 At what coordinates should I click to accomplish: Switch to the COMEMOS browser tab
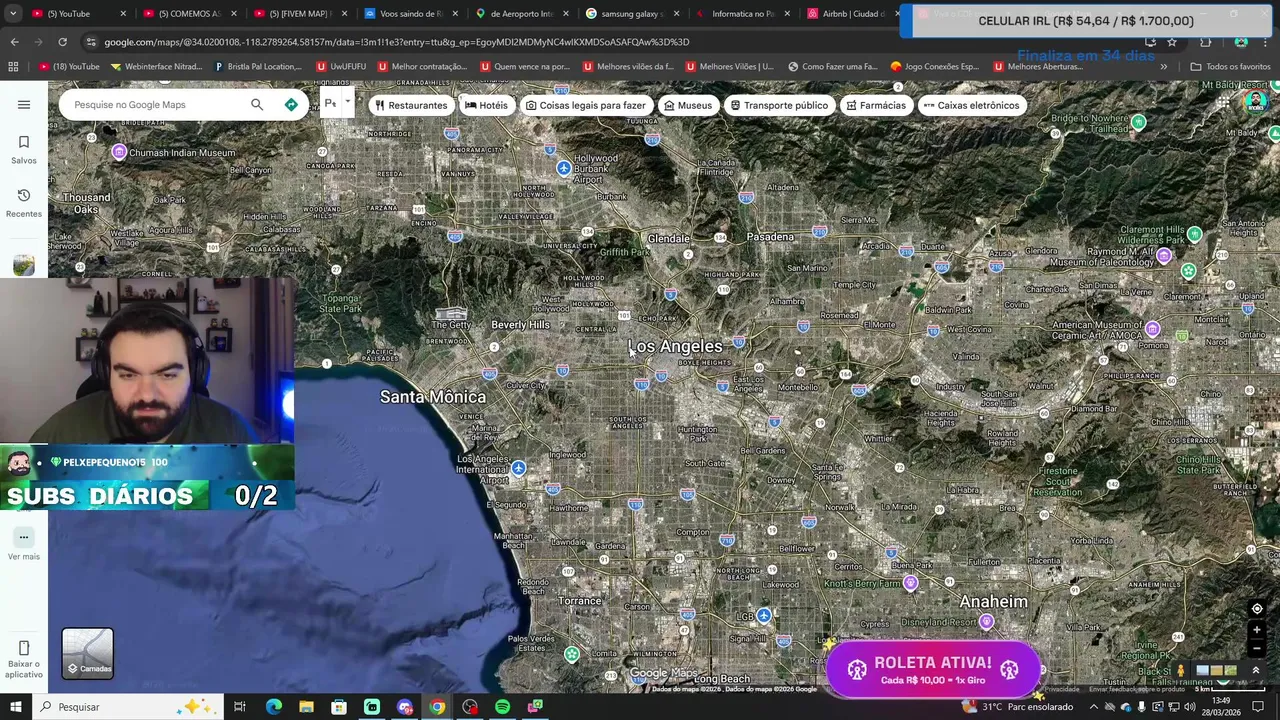[190, 14]
